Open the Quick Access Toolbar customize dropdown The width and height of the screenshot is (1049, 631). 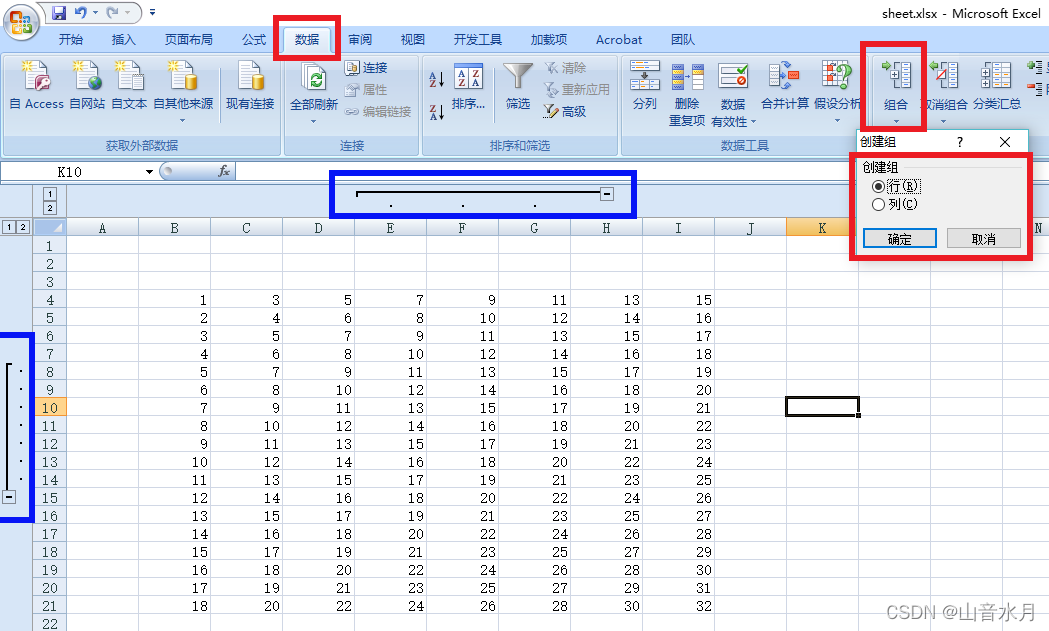[x=153, y=12]
